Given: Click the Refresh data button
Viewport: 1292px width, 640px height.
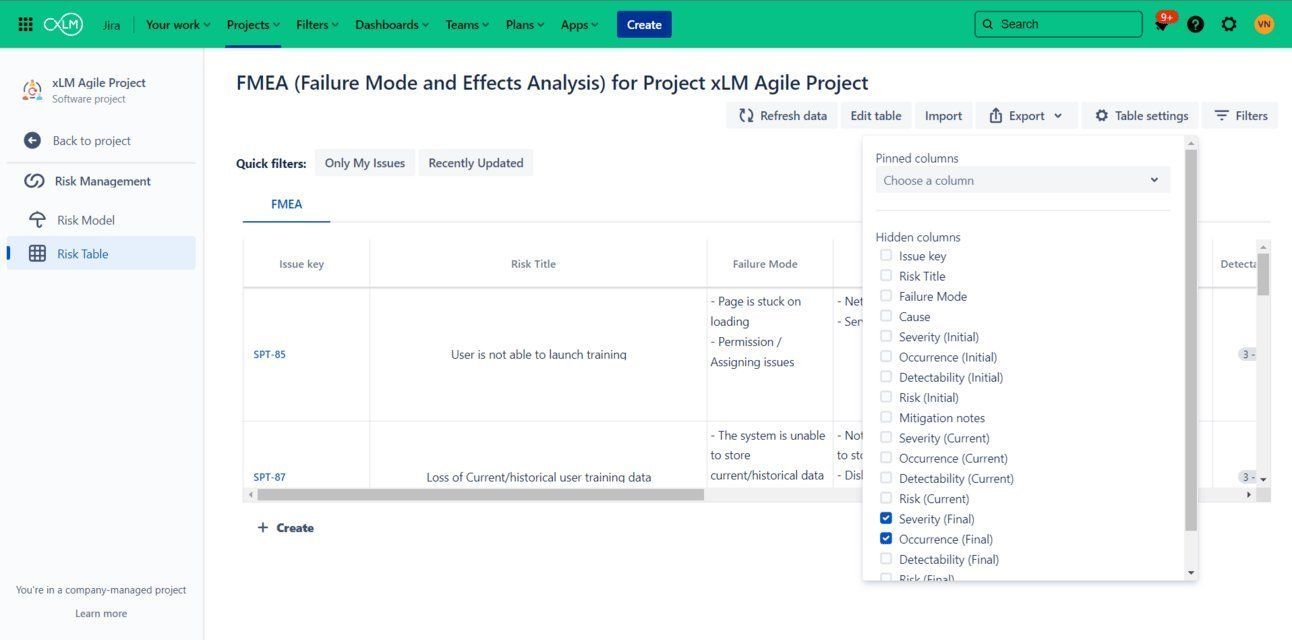Looking at the screenshot, I should pyautogui.click(x=782, y=116).
